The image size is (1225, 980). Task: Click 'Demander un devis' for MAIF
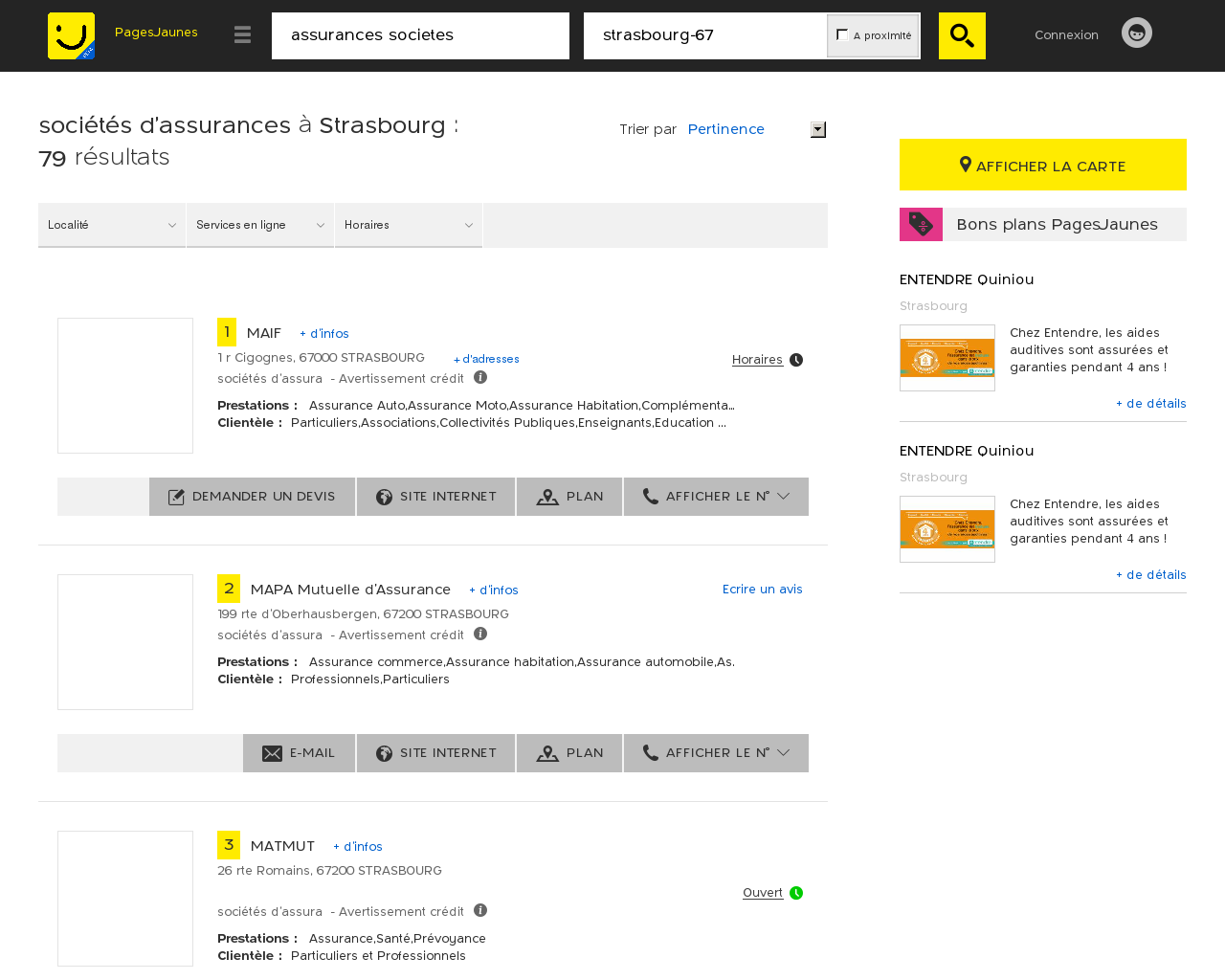(x=252, y=497)
